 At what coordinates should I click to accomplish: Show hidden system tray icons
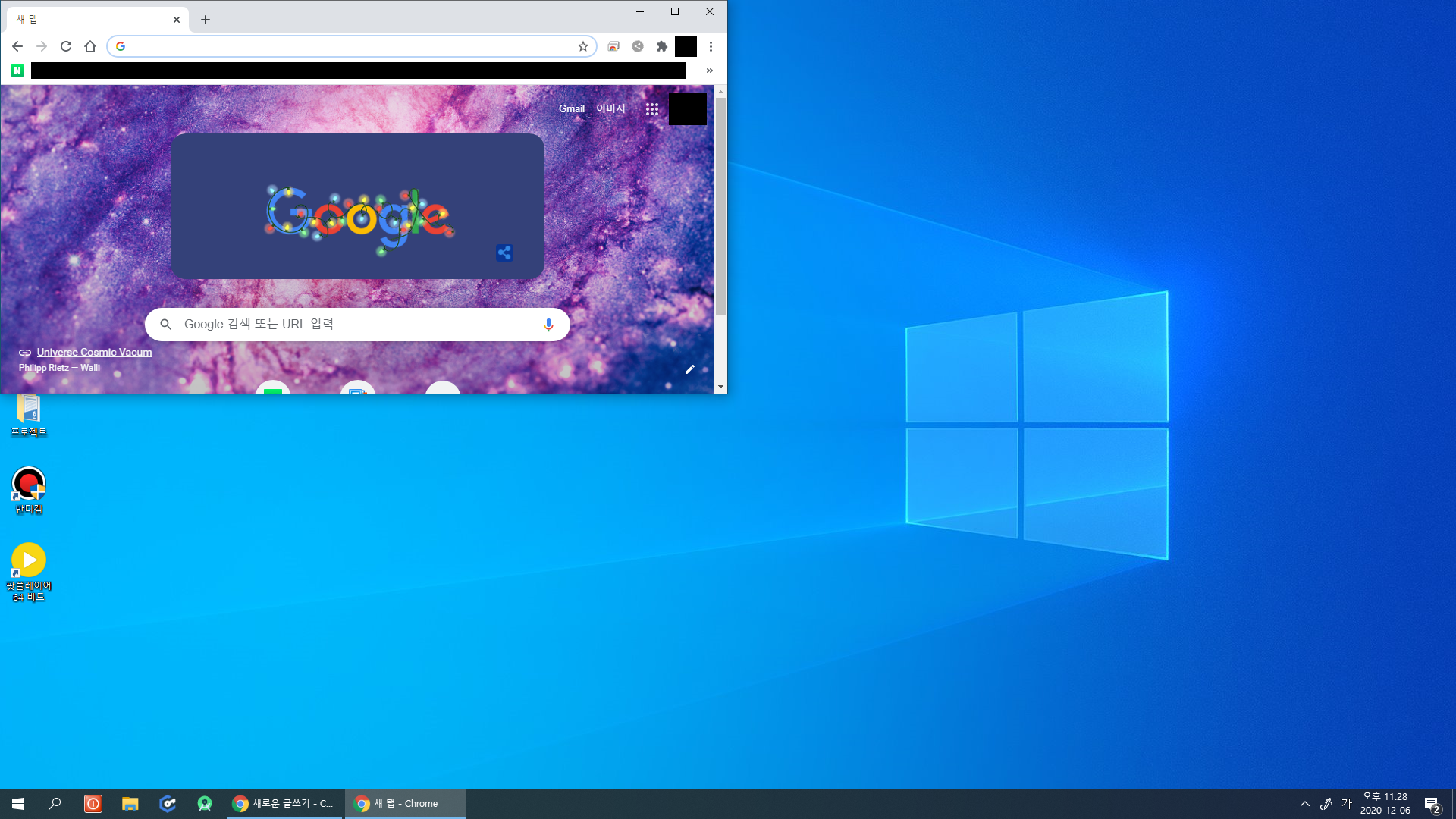click(x=1305, y=804)
